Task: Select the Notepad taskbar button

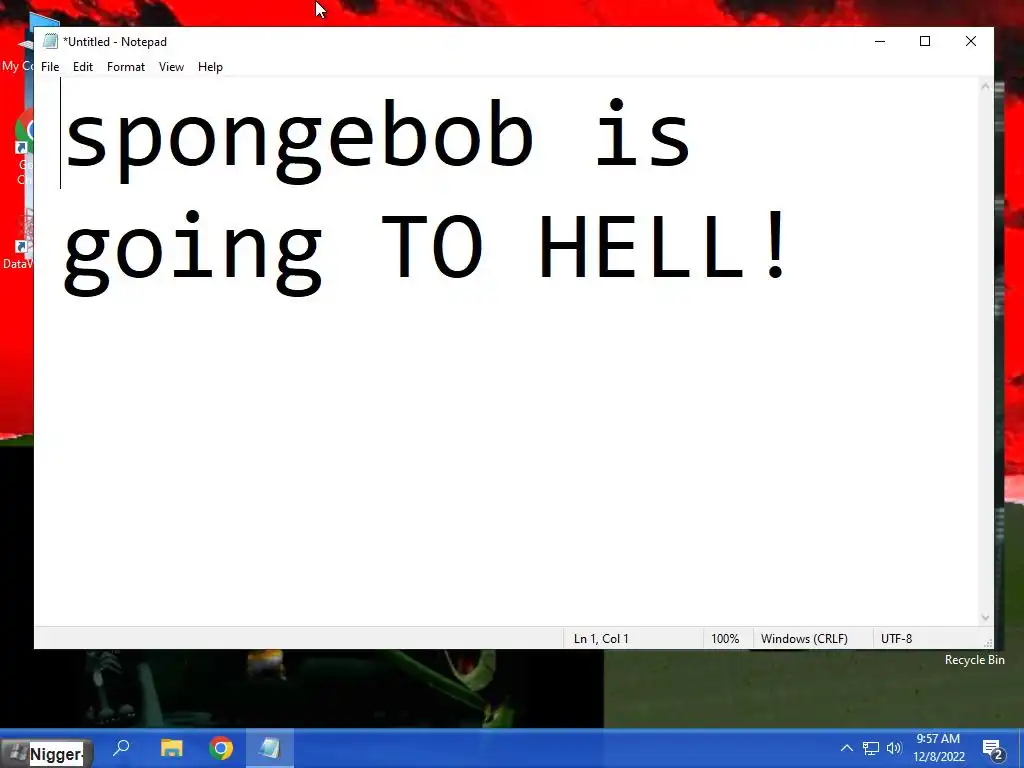Action: (269, 748)
